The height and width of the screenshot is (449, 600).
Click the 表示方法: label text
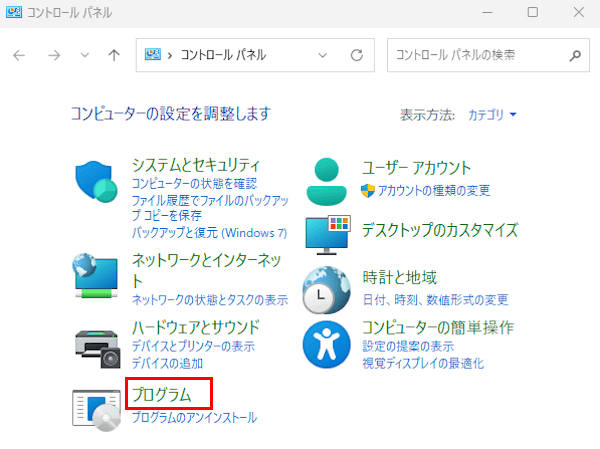click(427, 114)
